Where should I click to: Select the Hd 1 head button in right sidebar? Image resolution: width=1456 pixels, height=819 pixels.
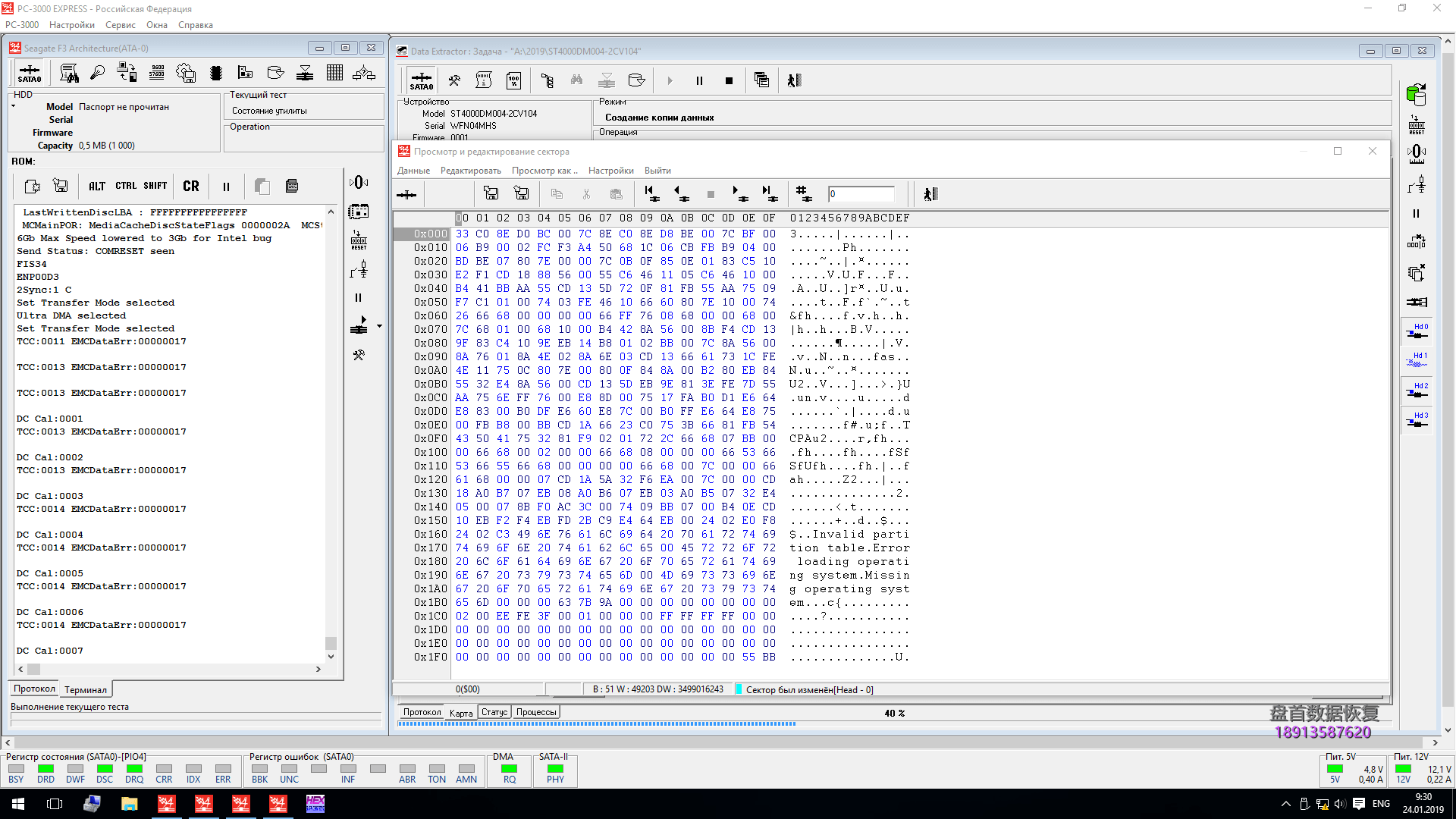(1417, 359)
